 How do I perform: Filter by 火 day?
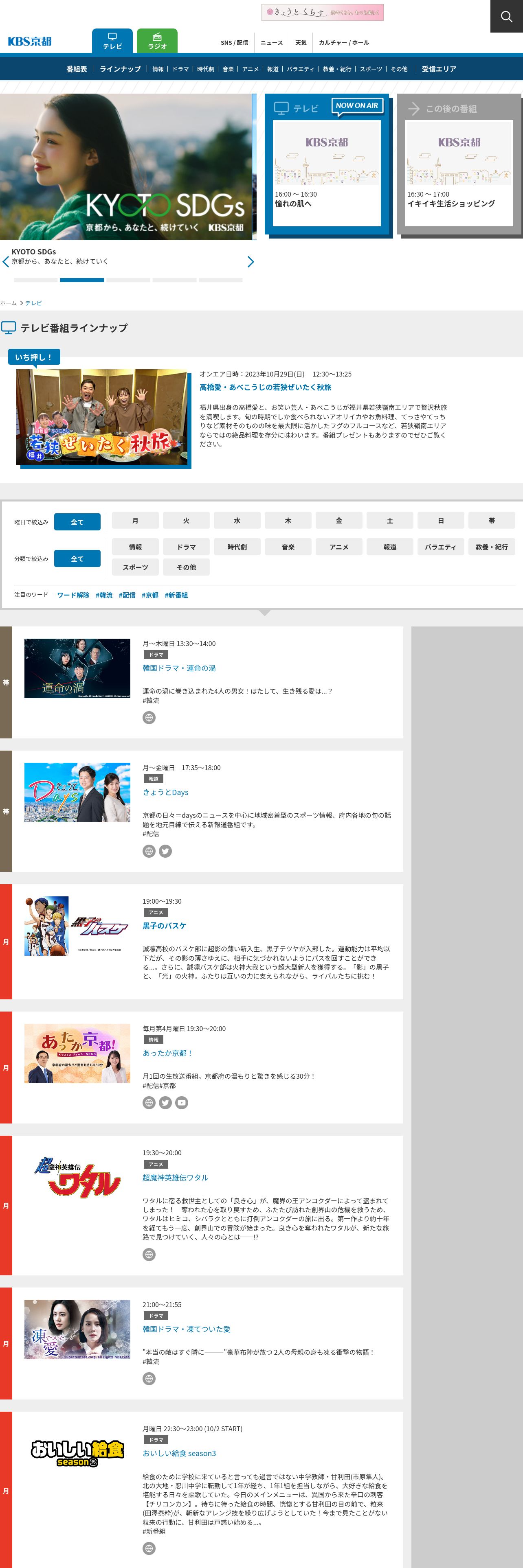click(x=186, y=521)
